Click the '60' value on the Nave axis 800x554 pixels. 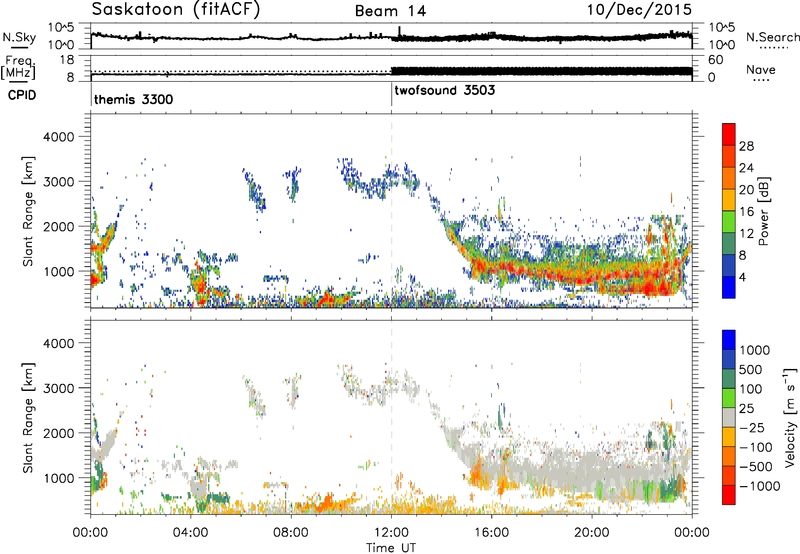click(x=715, y=60)
